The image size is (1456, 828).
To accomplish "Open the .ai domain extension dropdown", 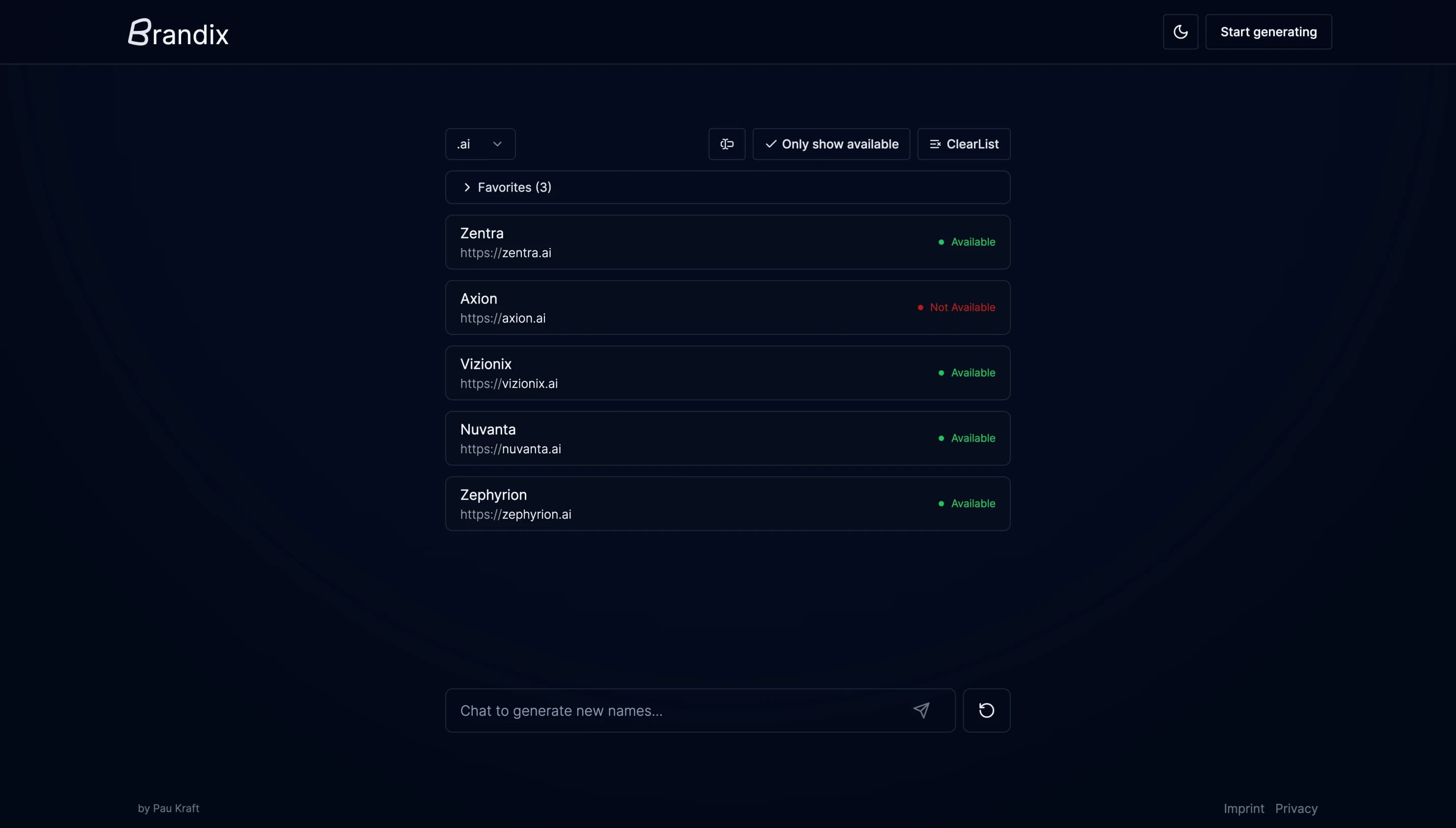I will (x=480, y=143).
